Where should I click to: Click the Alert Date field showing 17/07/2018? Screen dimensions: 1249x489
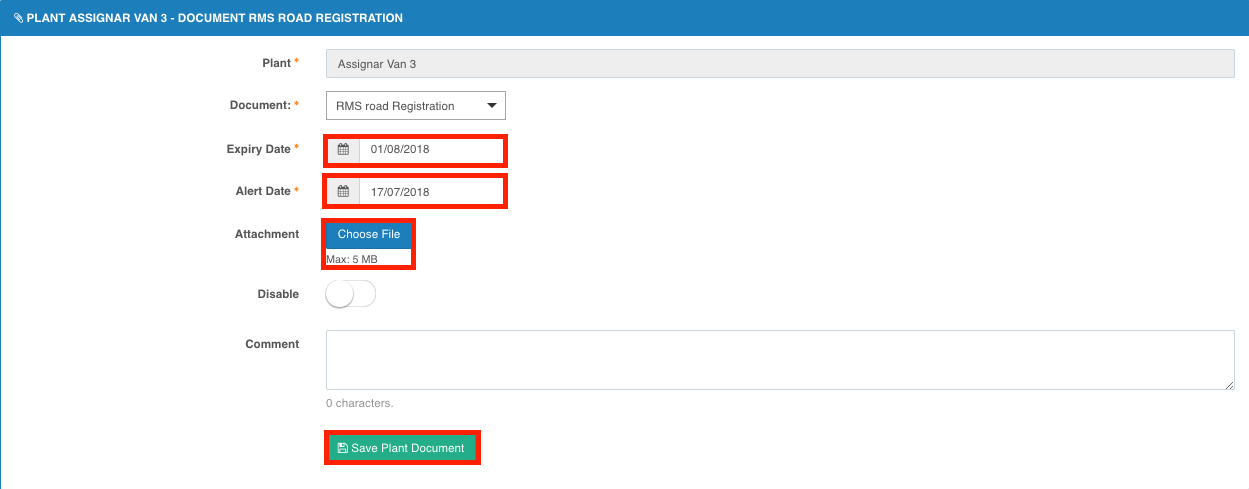pyautogui.click(x=432, y=192)
